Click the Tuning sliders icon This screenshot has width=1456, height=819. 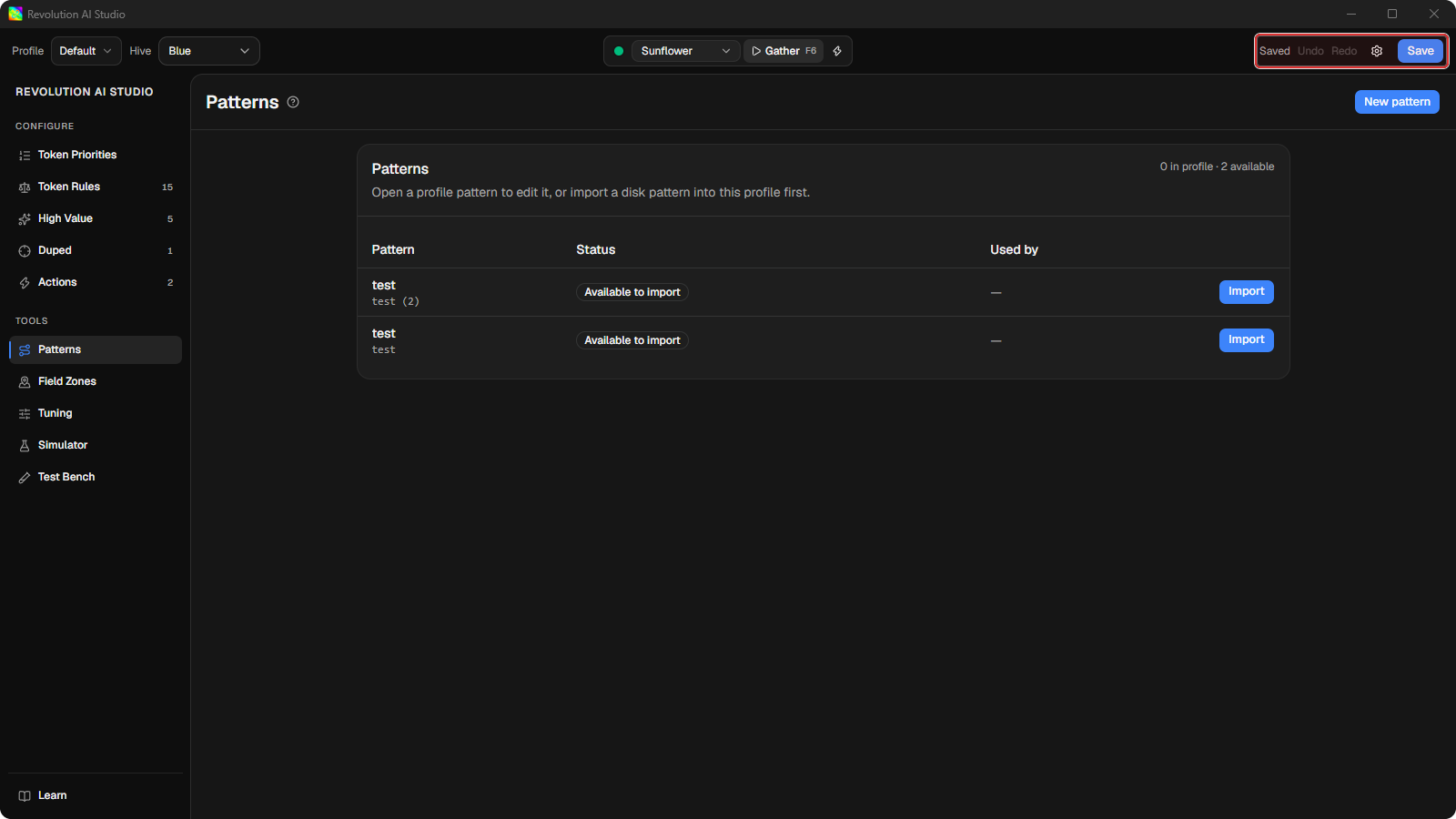point(25,414)
